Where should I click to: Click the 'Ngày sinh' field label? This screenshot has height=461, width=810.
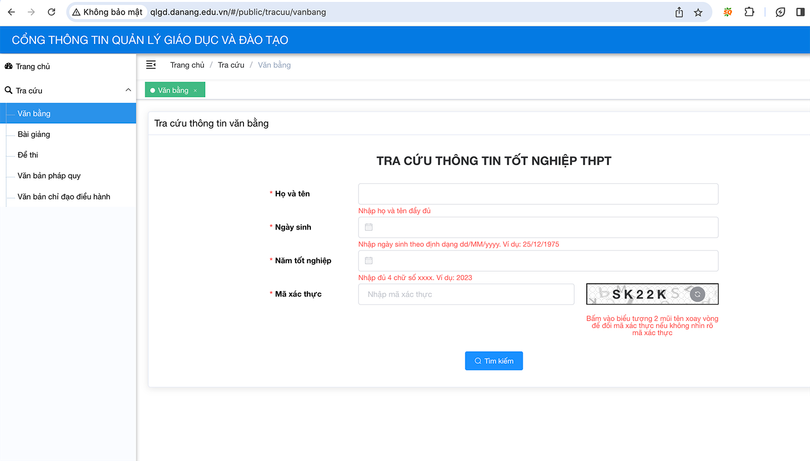pyautogui.click(x=293, y=227)
